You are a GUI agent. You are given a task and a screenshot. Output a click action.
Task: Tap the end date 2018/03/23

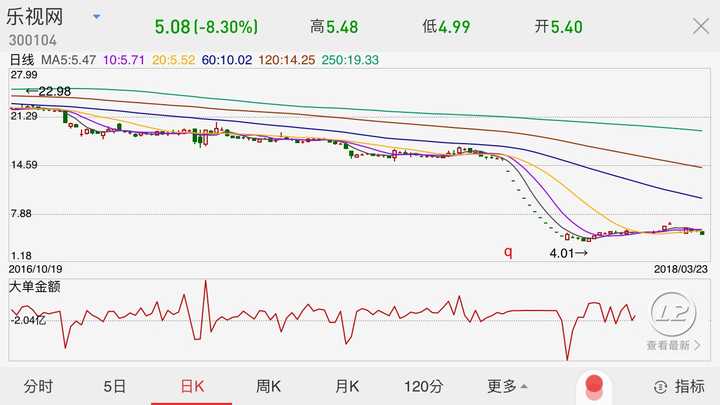coord(681,269)
